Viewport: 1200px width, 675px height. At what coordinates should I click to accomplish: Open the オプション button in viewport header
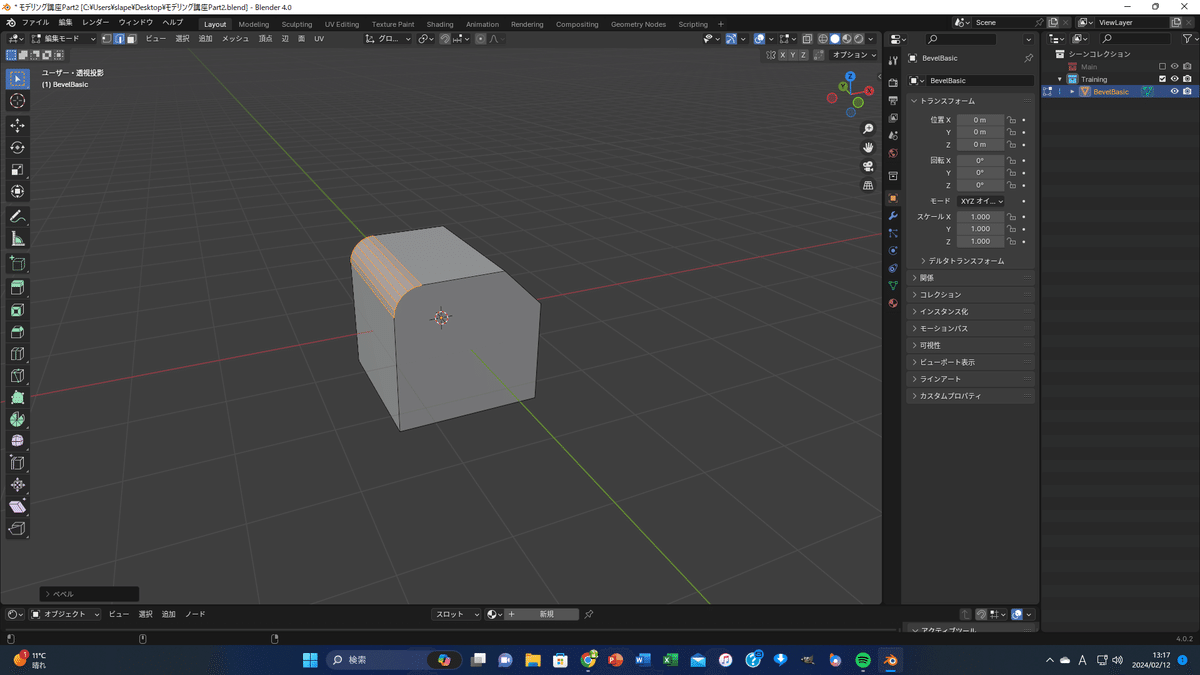pyautogui.click(x=853, y=55)
